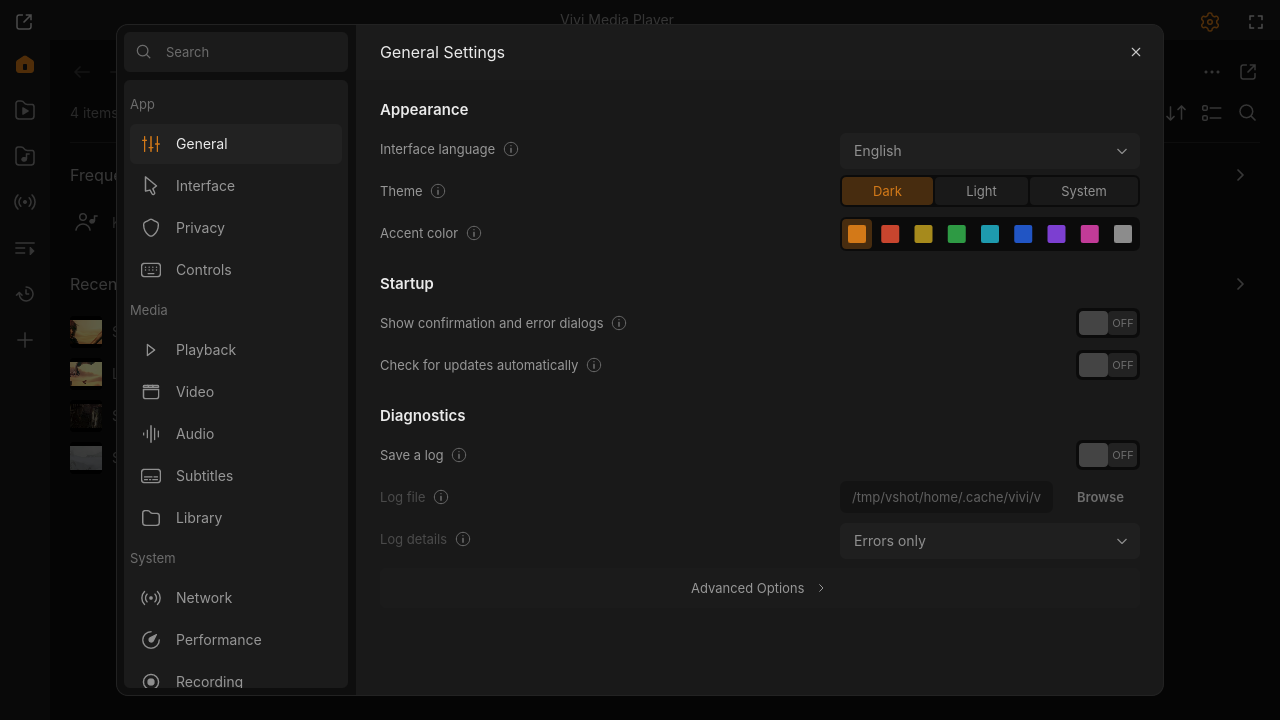Open Performance settings category

coord(236,640)
